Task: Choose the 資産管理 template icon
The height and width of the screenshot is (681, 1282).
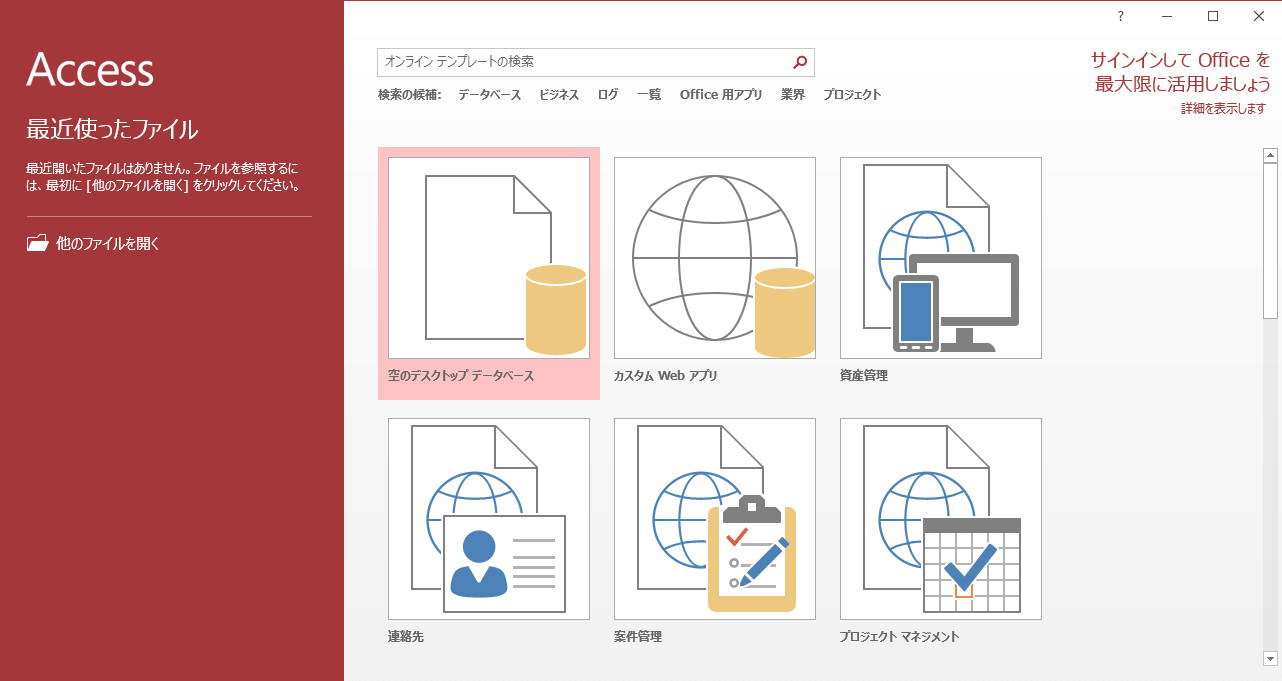Action: 941,258
